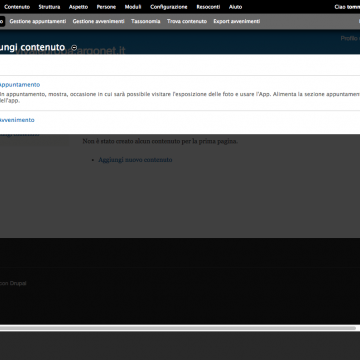The width and height of the screenshot is (360, 360).
Task: Open the Export avvenimenti shortcut
Action: click(x=237, y=21)
